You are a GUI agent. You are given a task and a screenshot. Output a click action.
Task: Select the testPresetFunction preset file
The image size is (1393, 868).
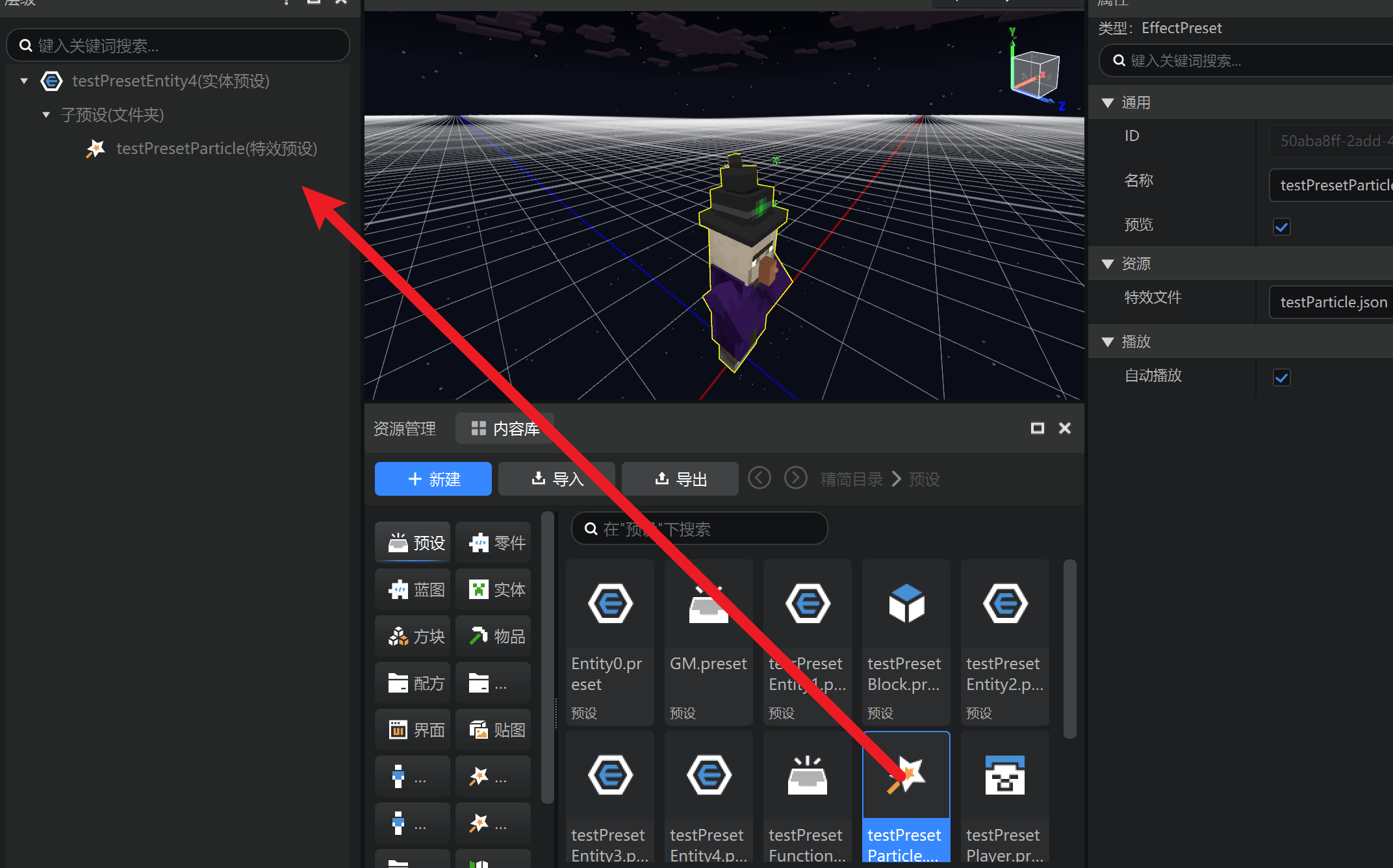(x=808, y=798)
